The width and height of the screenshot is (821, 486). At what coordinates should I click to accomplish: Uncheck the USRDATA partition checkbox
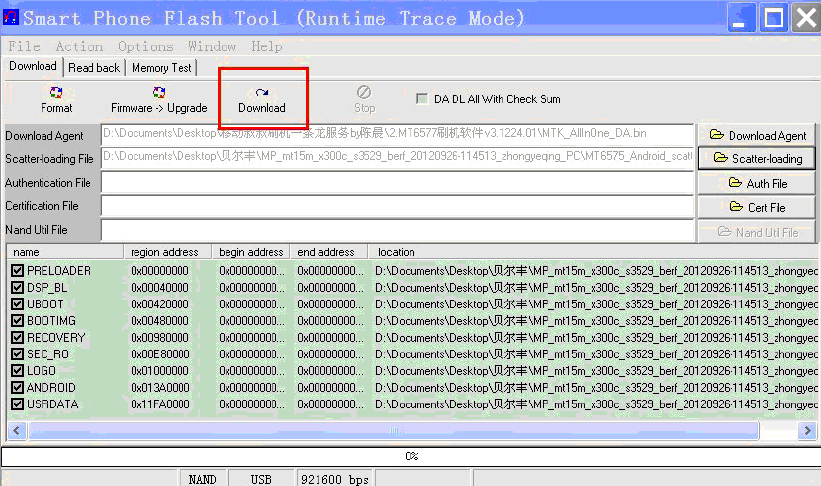pyautogui.click(x=17, y=404)
